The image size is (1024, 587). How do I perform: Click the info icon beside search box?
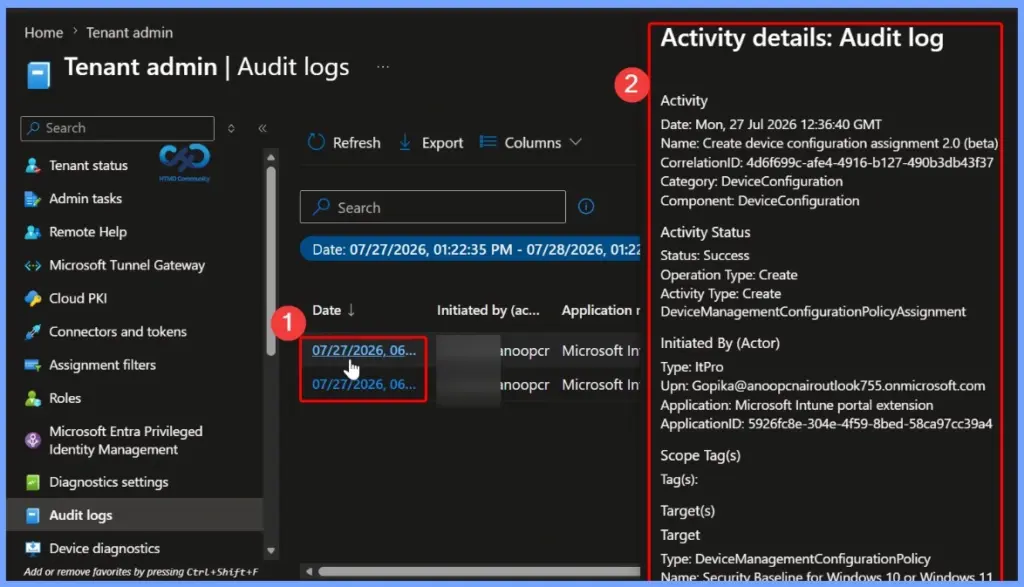tap(586, 207)
